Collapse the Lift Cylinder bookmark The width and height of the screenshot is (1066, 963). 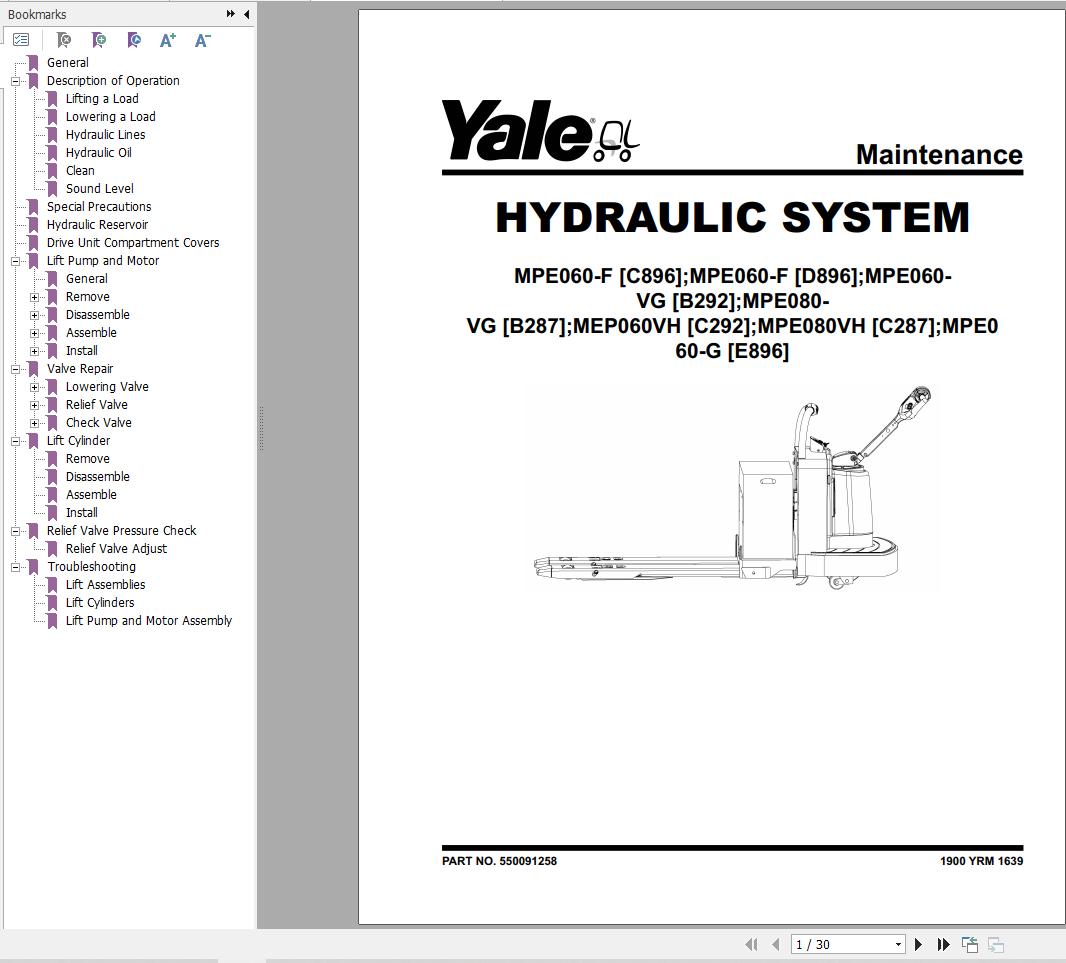15,441
